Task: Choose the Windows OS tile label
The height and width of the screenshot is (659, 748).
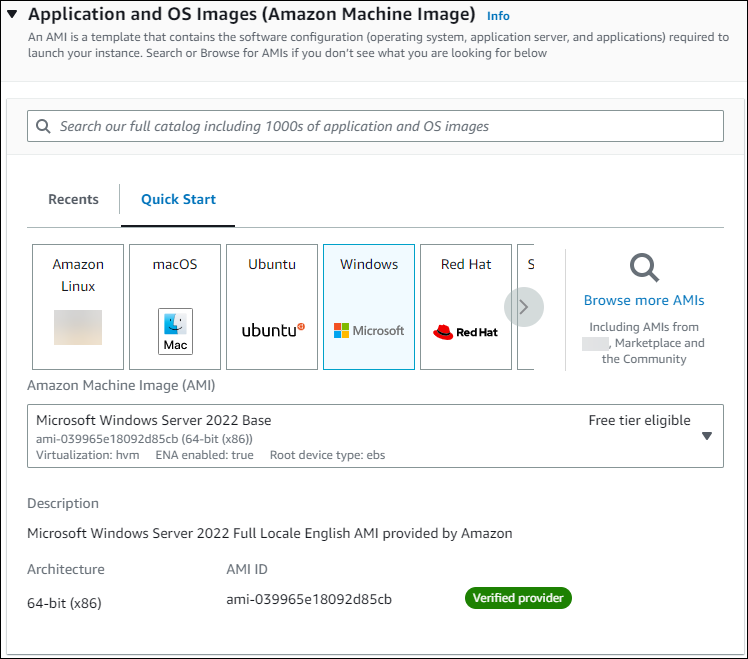Action: click(x=369, y=265)
